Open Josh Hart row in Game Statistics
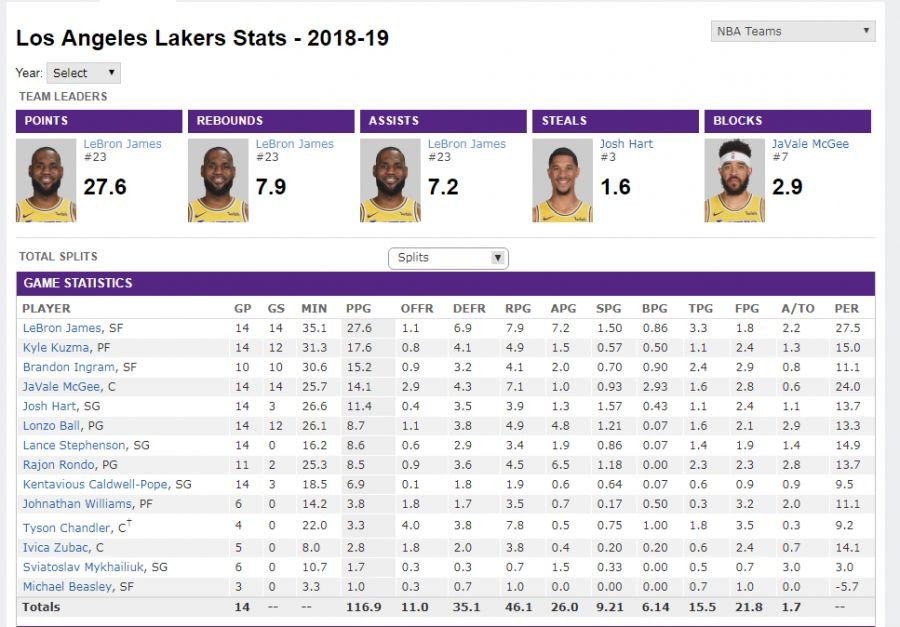This screenshot has width=900, height=627. tap(49, 406)
